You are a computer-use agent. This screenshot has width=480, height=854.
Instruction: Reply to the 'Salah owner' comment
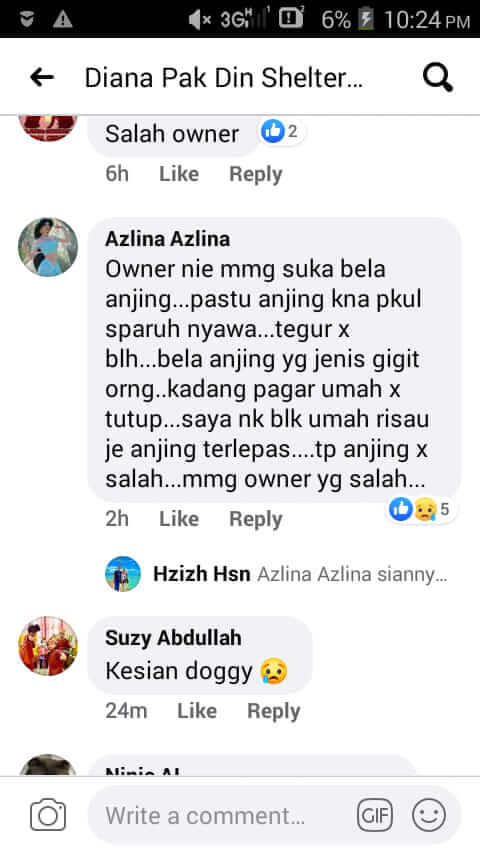pyautogui.click(x=256, y=174)
